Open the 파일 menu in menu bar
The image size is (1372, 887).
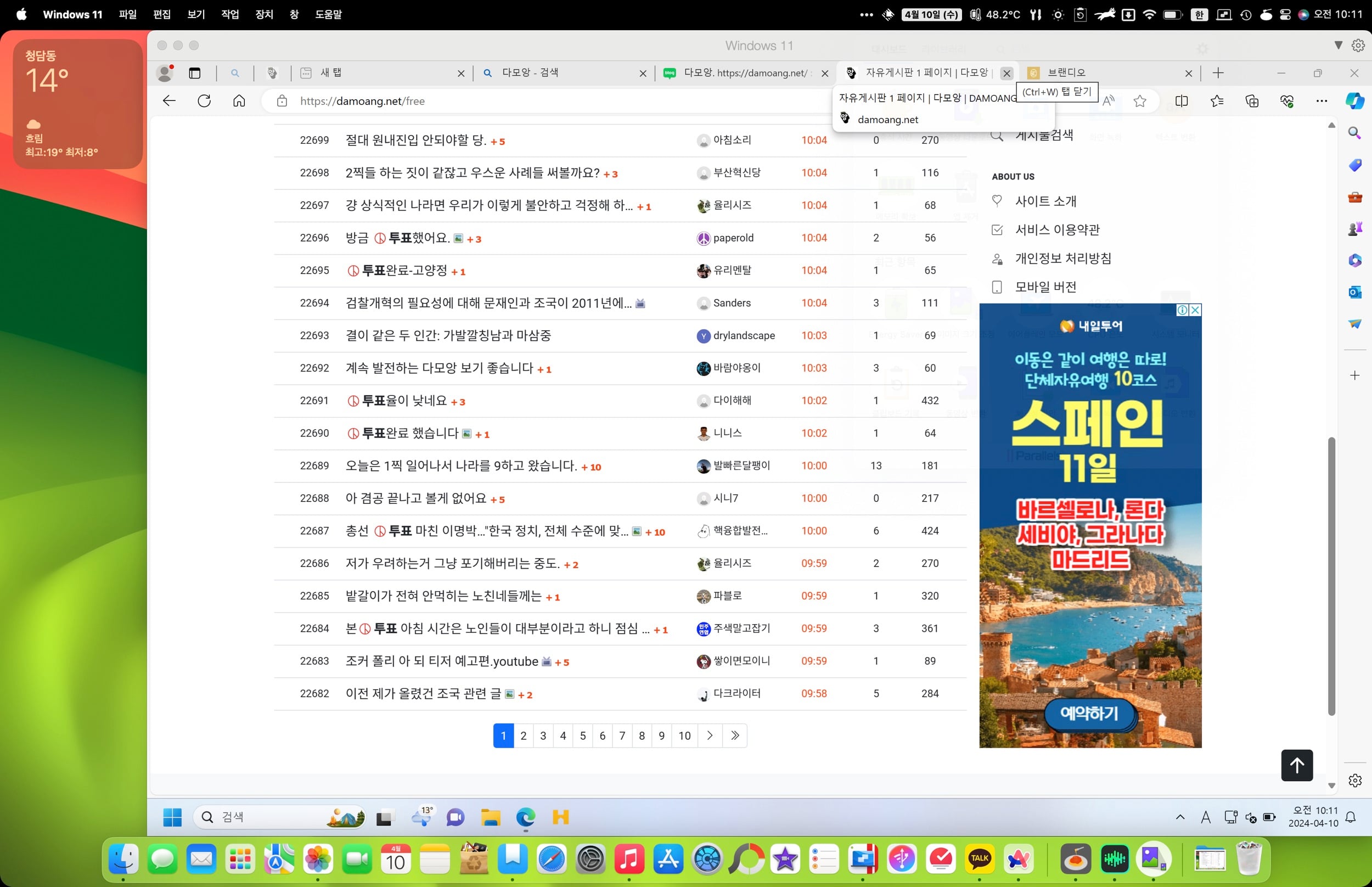pos(127,14)
